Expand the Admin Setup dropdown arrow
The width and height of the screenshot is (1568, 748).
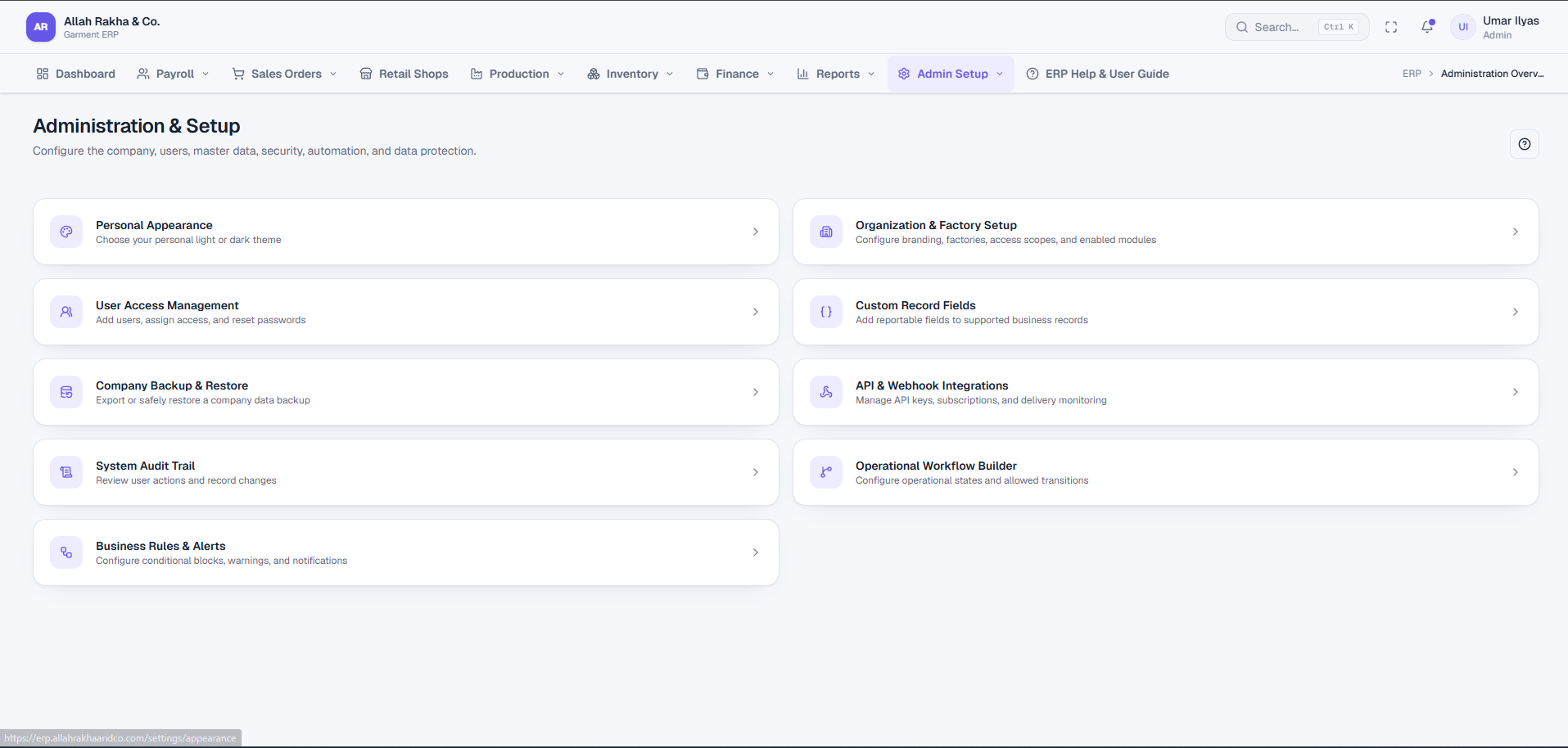coord(1000,74)
